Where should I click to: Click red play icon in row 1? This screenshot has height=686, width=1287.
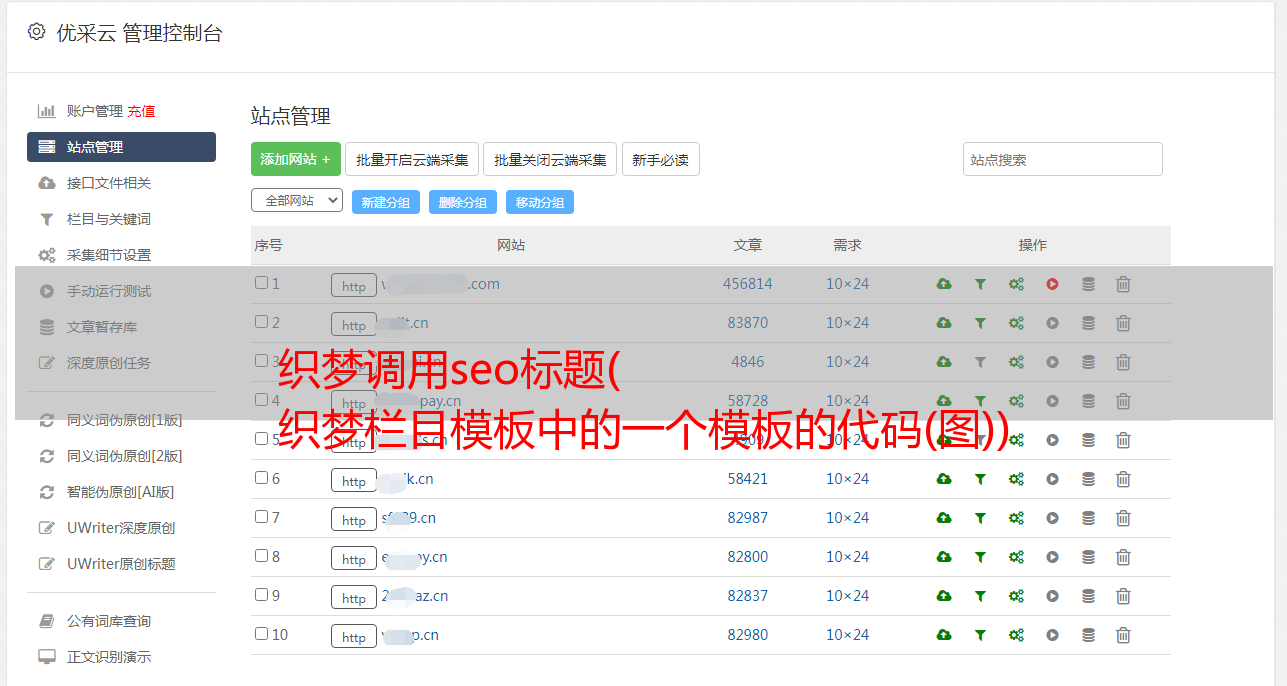coord(1052,284)
